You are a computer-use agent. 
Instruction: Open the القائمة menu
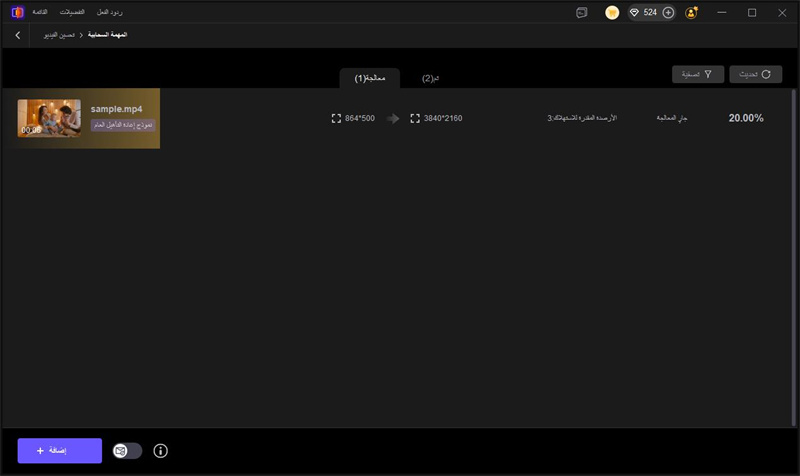coord(39,11)
